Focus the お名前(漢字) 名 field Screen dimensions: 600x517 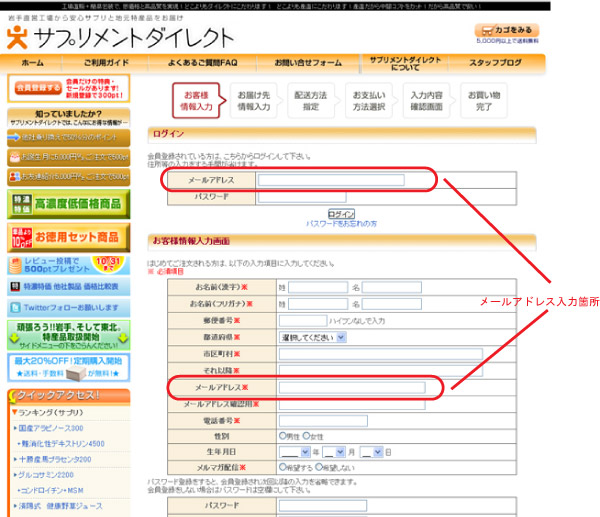392,287
